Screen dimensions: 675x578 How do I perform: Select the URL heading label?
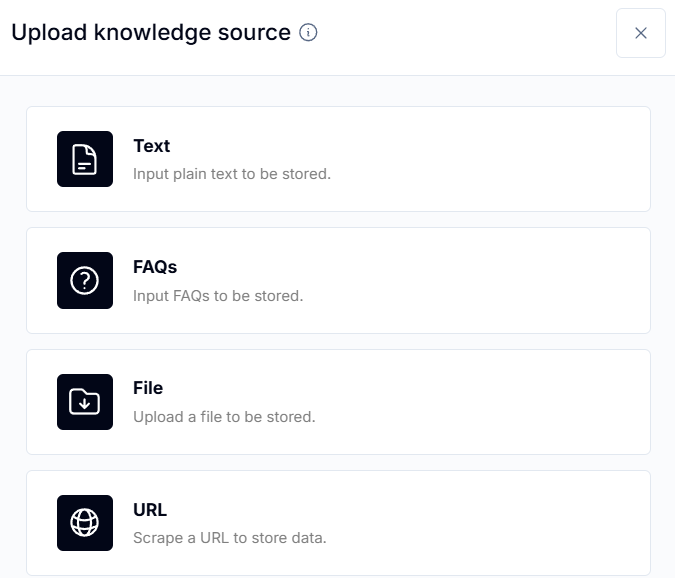coord(150,510)
